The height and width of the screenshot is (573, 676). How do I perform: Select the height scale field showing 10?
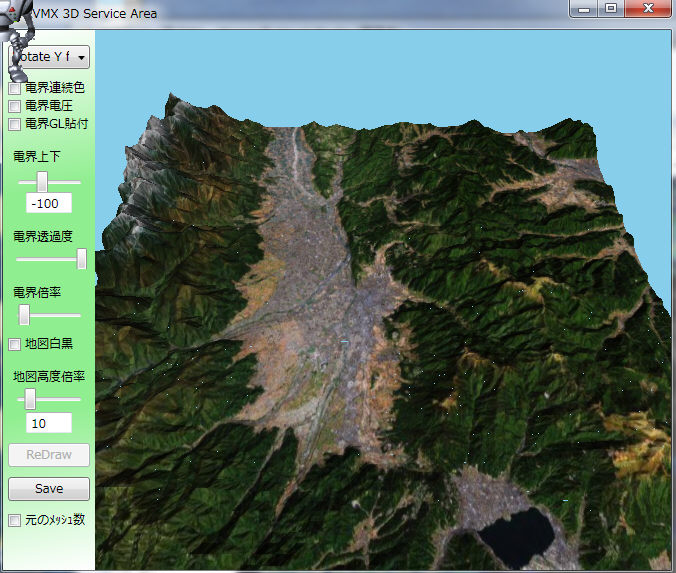click(49, 423)
